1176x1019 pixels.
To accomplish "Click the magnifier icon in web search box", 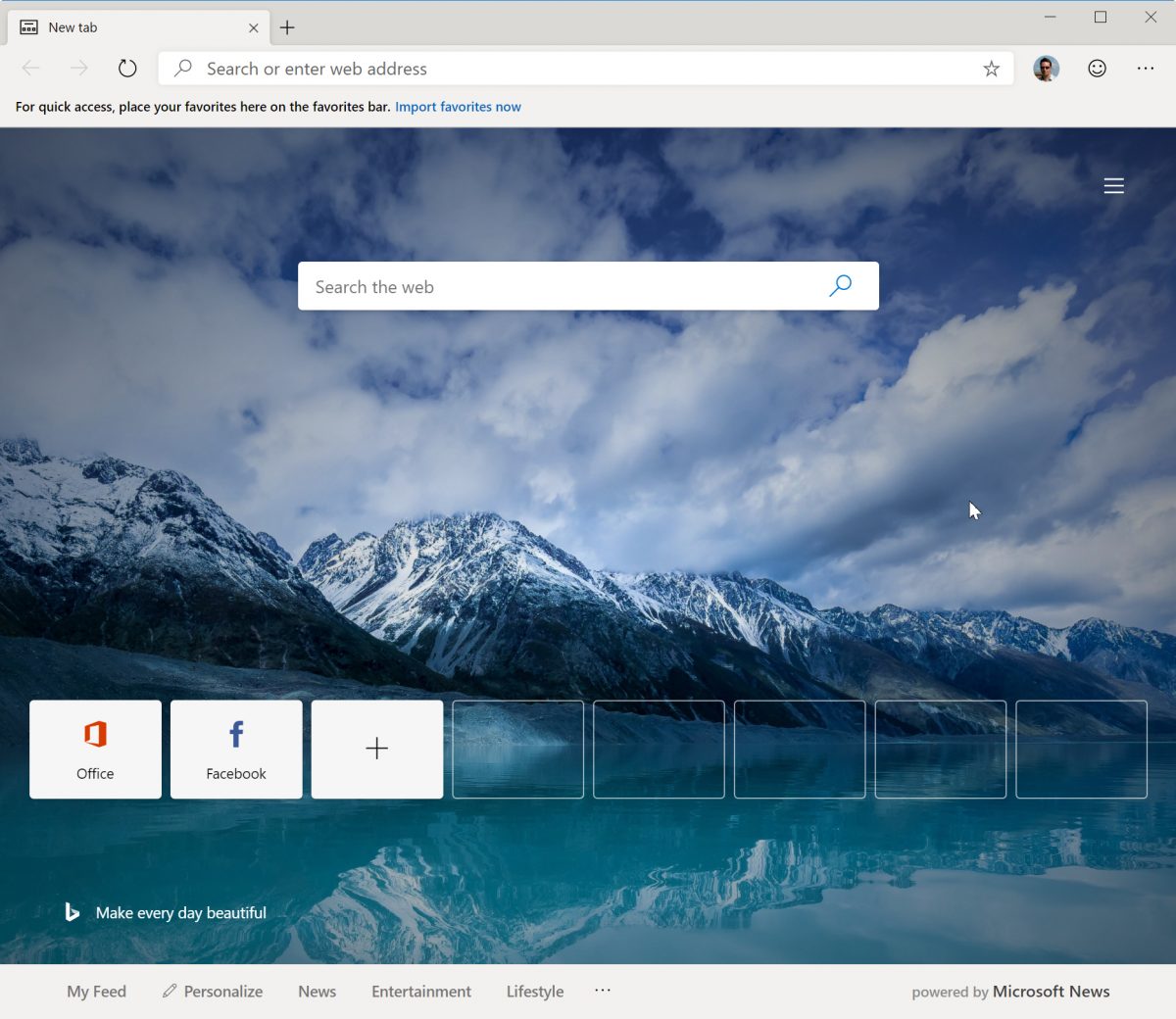I will tap(841, 286).
